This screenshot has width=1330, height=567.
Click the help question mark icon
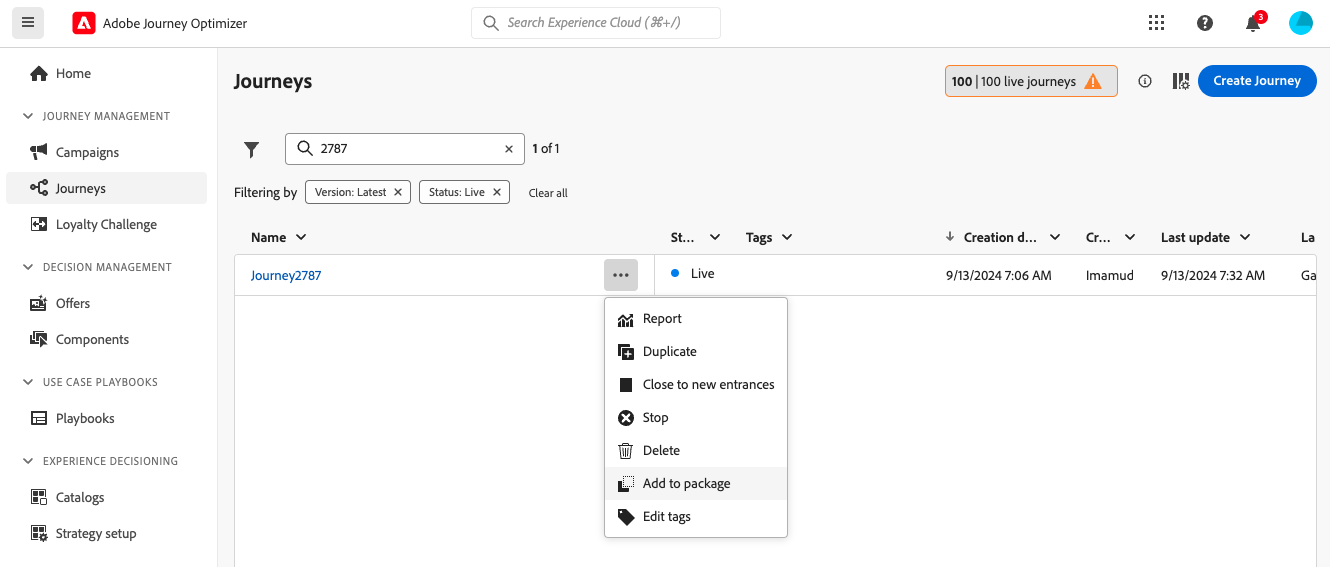click(1205, 23)
